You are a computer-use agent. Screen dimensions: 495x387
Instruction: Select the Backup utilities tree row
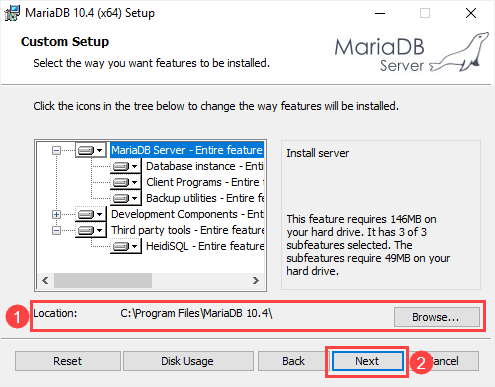205,198
